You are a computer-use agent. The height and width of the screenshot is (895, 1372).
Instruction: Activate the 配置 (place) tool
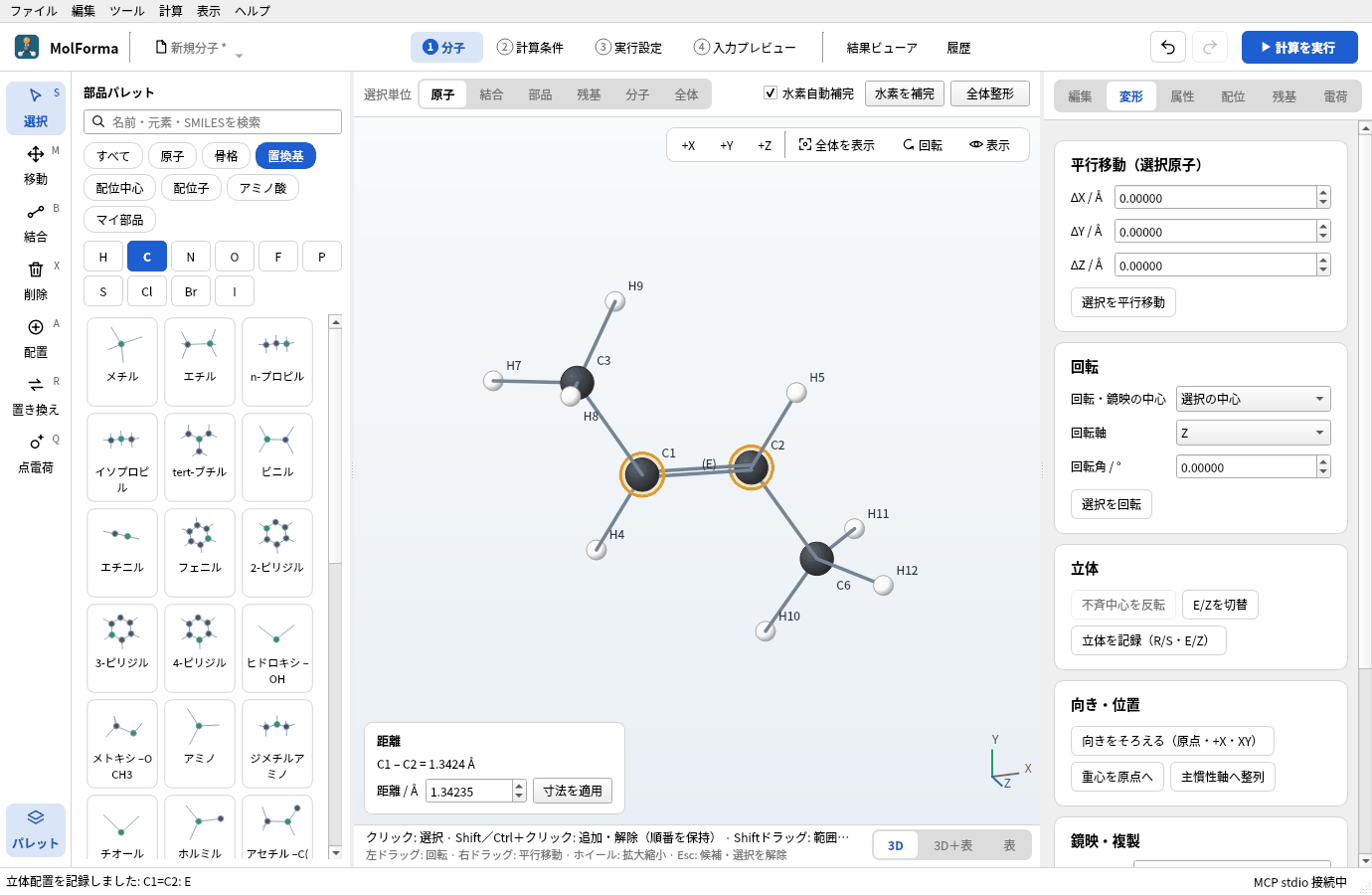pyautogui.click(x=36, y=338)
